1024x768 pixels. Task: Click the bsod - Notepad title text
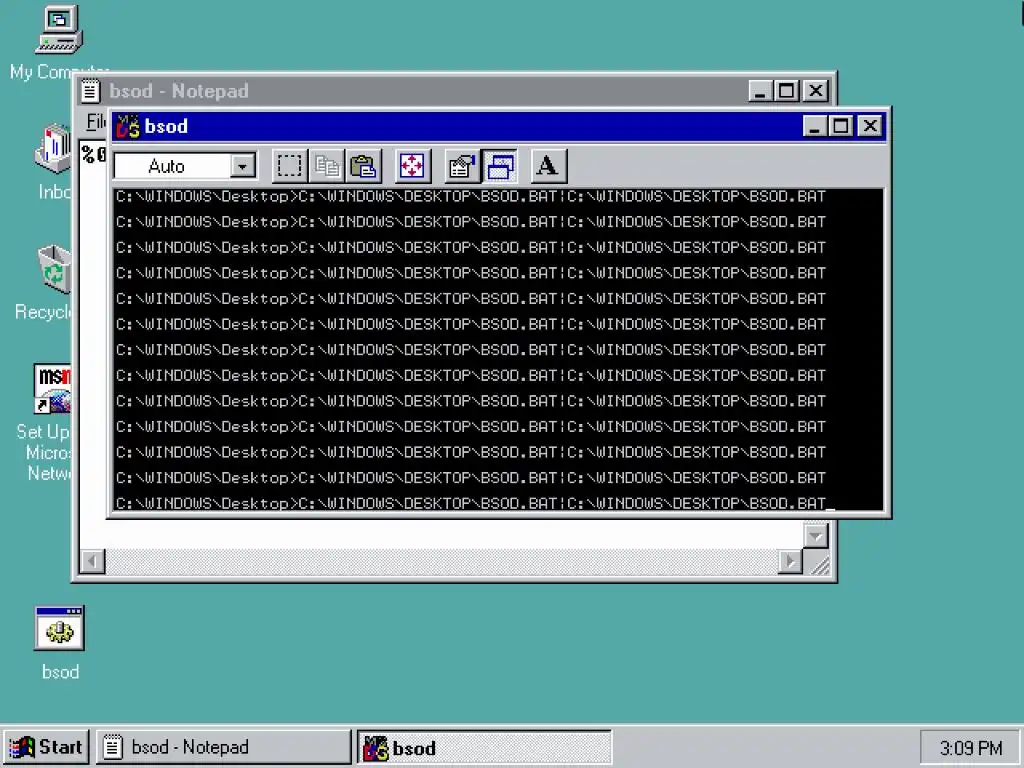179,91
